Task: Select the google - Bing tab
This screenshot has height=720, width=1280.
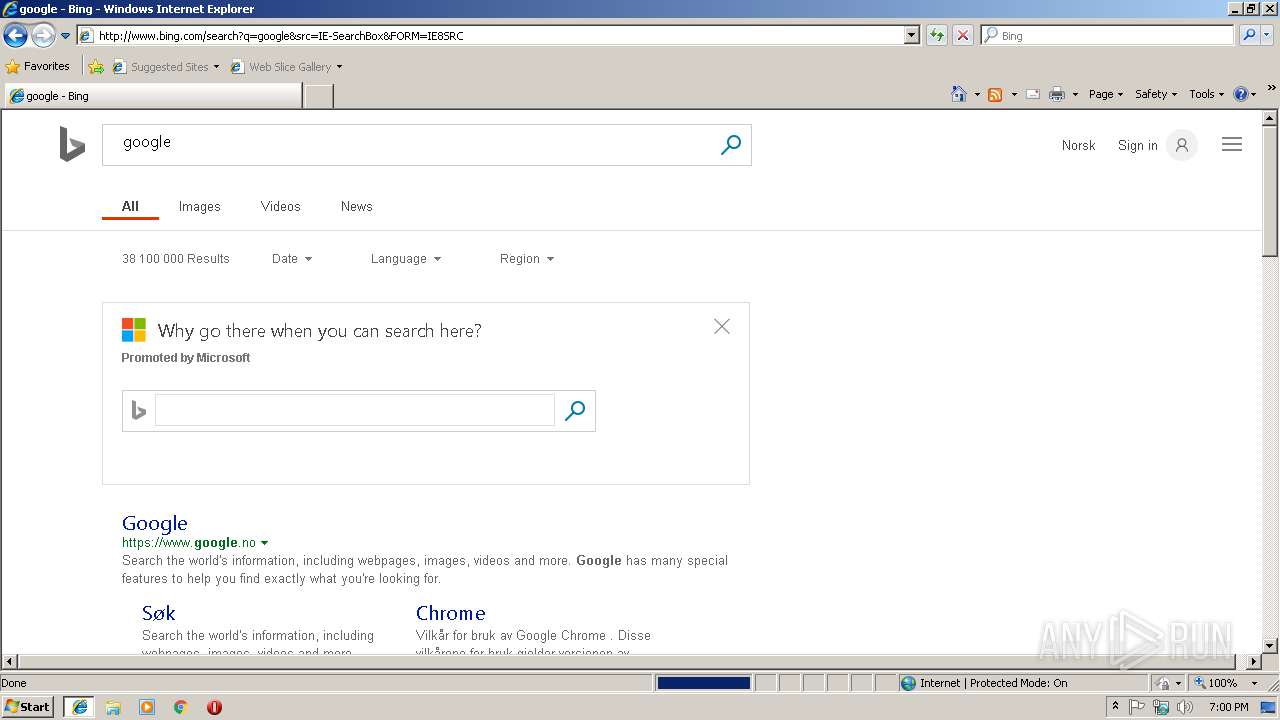Action: click(152, 96)
